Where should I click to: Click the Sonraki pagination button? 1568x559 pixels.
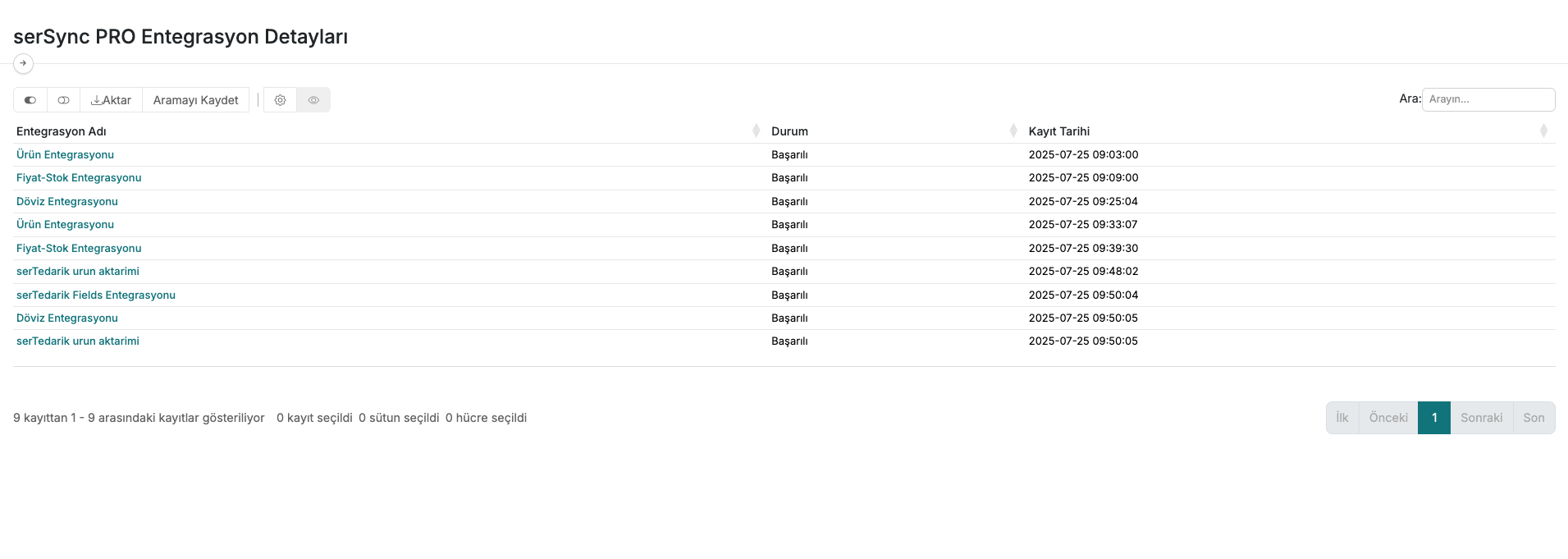pos(1481,418)
